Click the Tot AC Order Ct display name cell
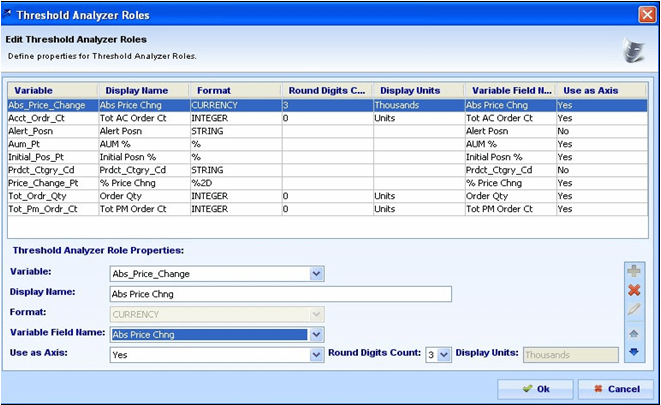 pyautogui.click(x=144, y=118)
